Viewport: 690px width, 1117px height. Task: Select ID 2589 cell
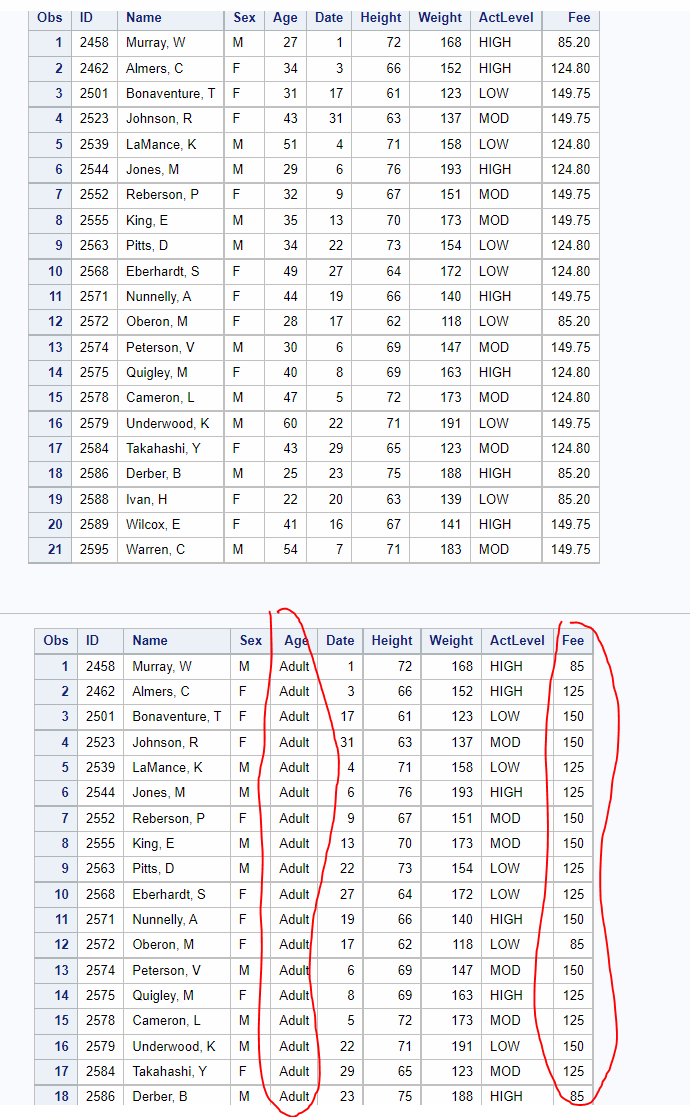(x=94, y=524)
